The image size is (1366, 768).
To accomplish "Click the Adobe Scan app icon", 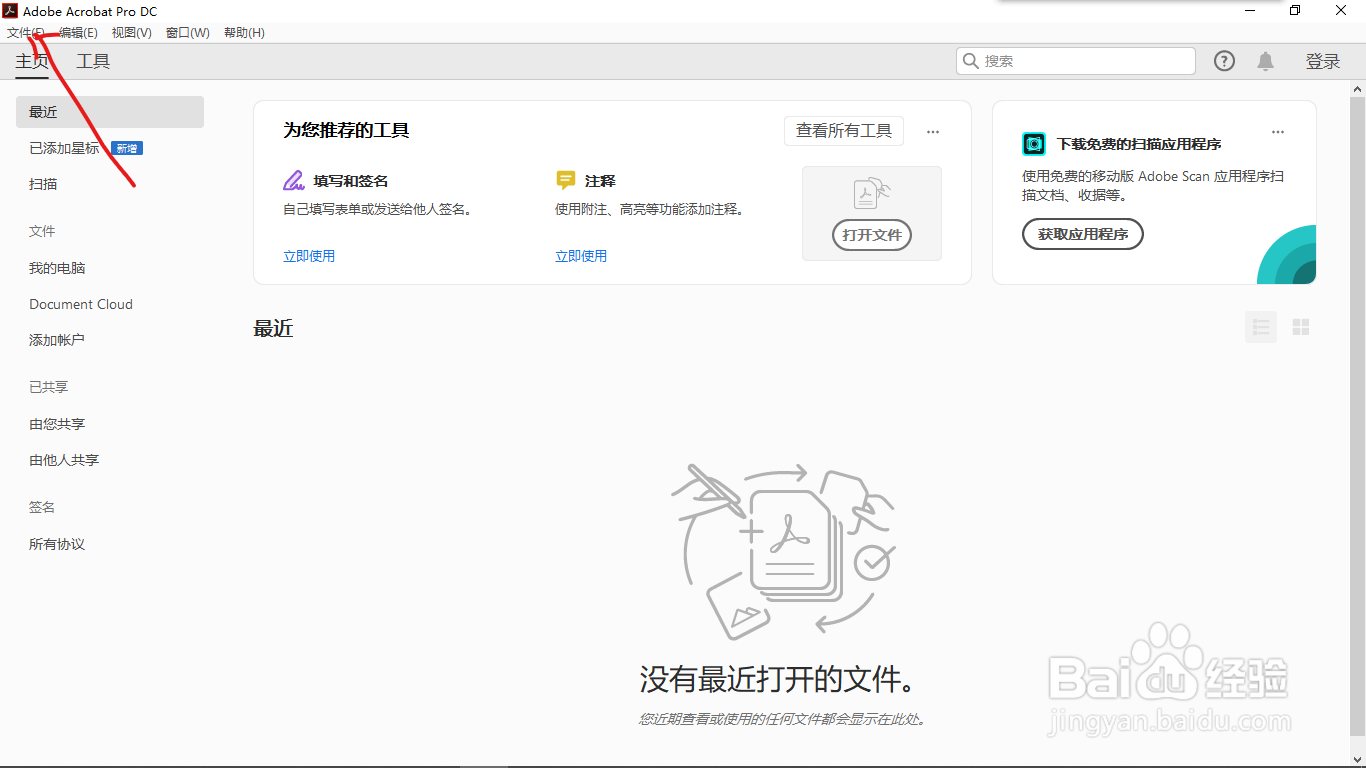I will point(1033,143).
